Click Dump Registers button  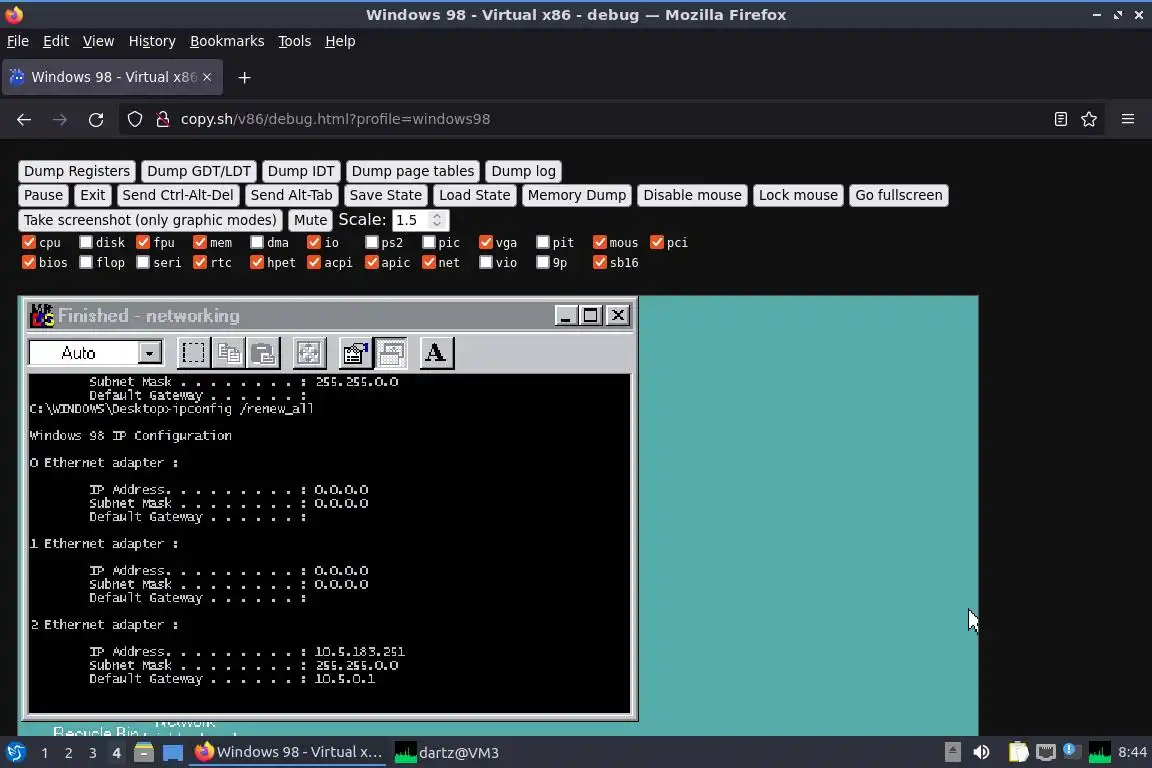tap(77, 171)
